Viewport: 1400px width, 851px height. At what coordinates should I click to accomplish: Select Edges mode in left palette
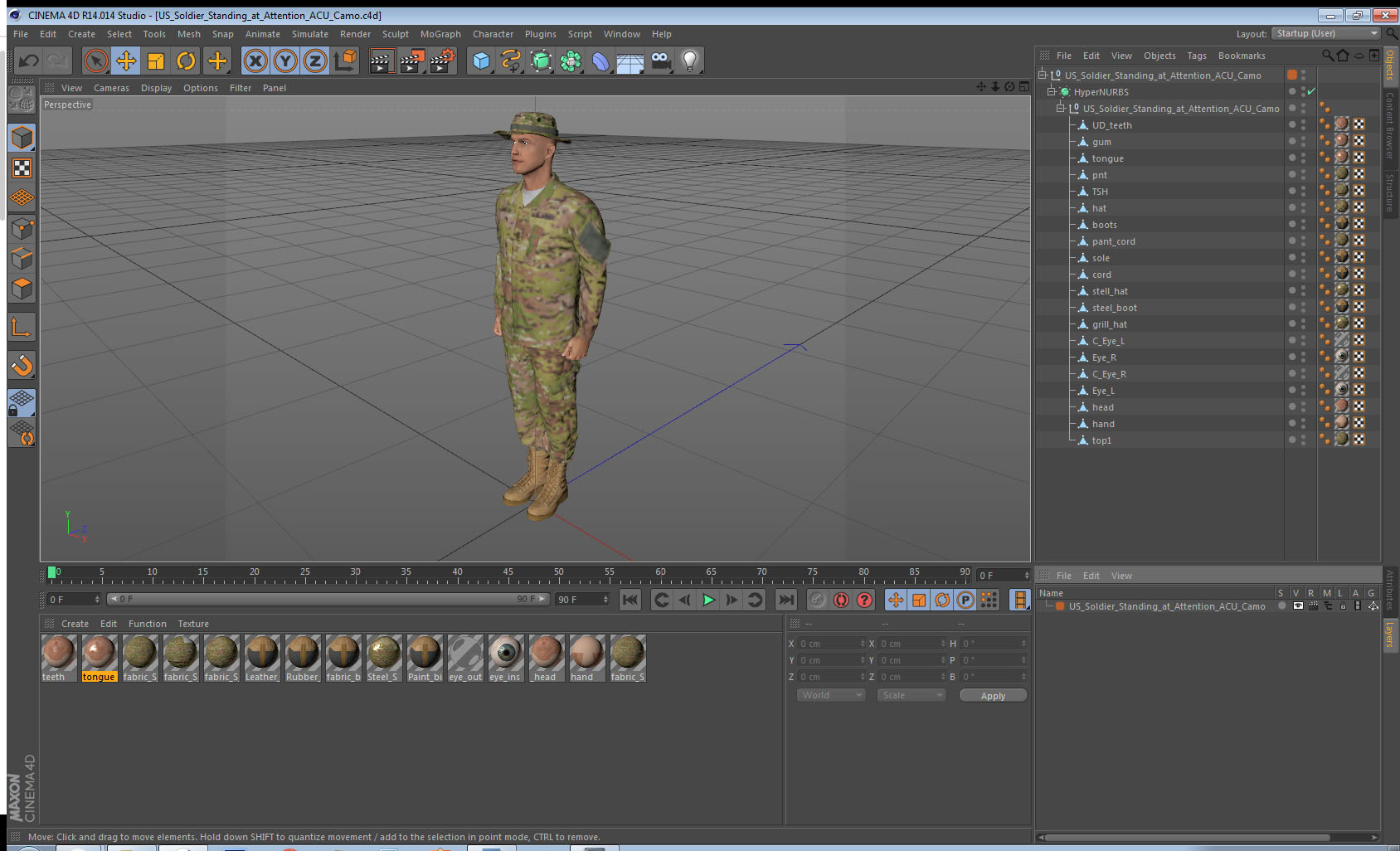[22, 258]
